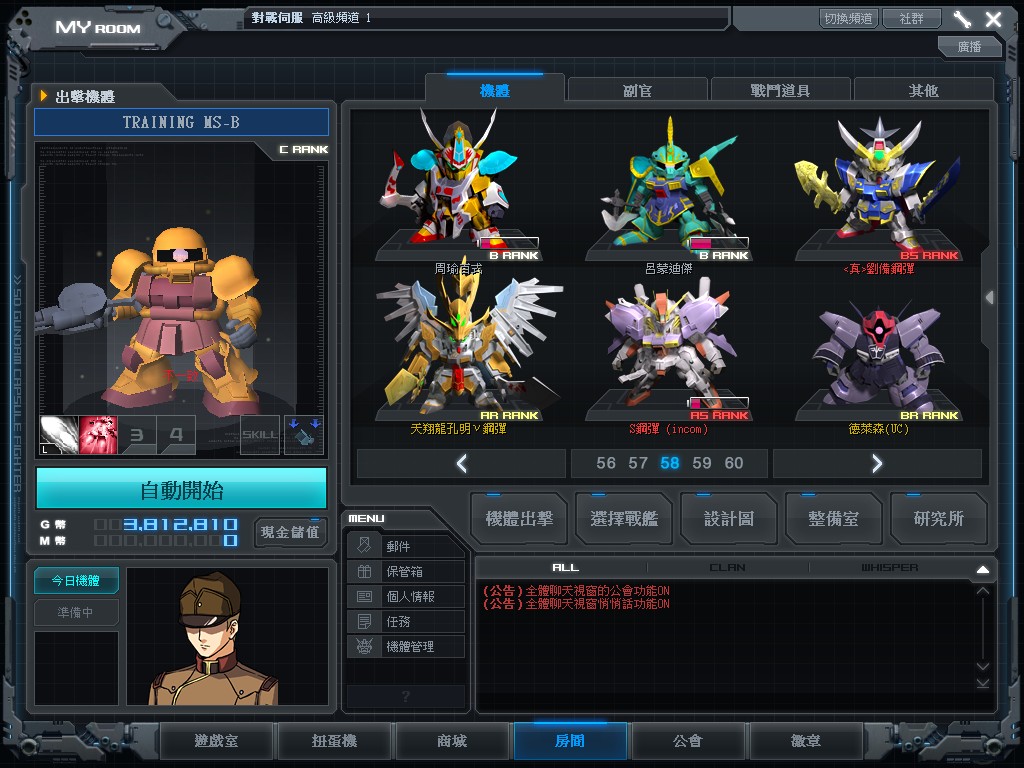Click the 郵件 mail icon in menu
1024x768 pixels.
tap(364, 545)
